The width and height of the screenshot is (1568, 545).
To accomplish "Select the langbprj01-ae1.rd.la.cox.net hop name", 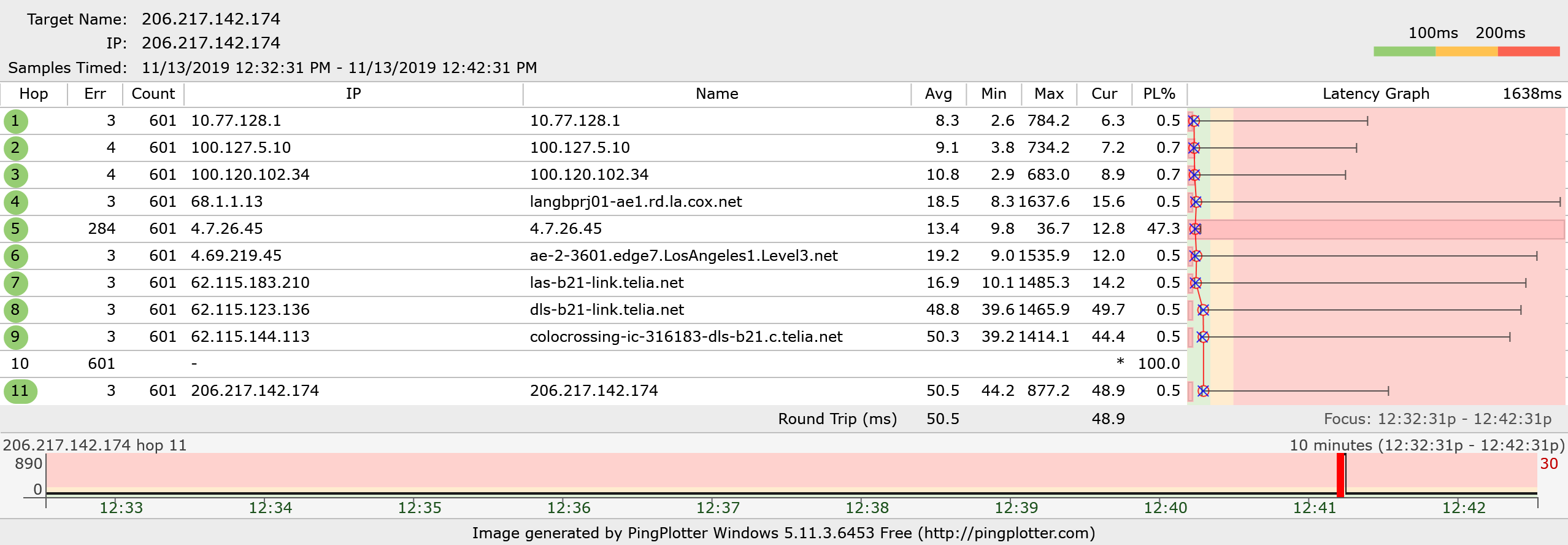I will pyautogui.click(x=636, y=202).
